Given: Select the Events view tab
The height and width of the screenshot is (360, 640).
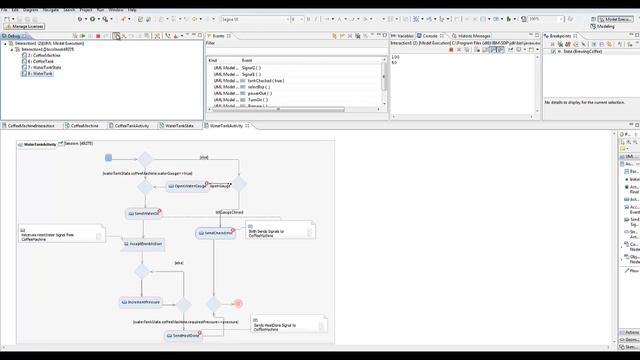Looking at the screenshot, I should 218,36.
